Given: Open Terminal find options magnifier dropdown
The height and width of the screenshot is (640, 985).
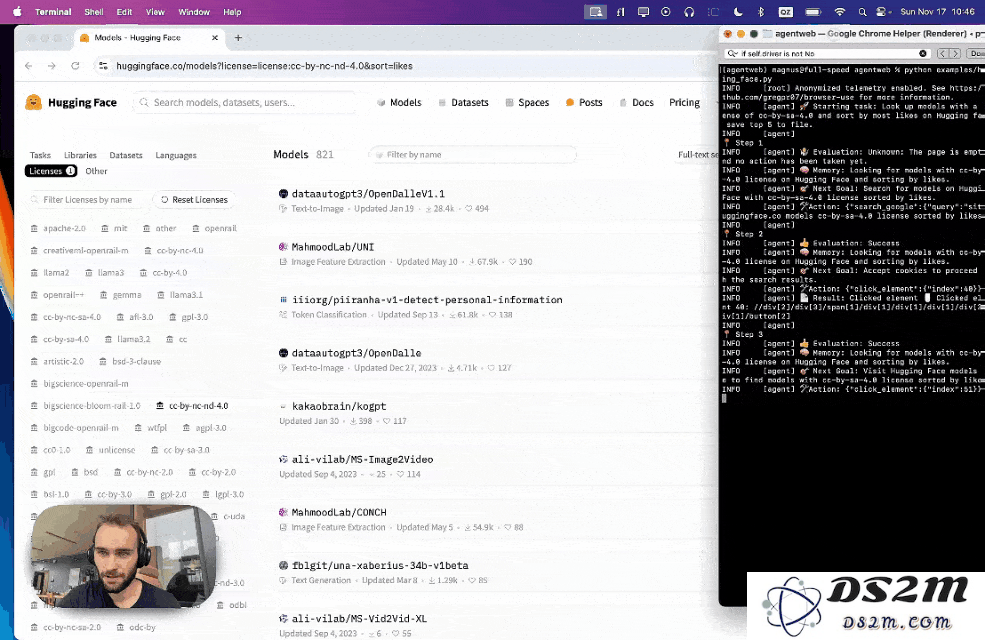Looking at the screenshot, I should (x=732, y=53).
